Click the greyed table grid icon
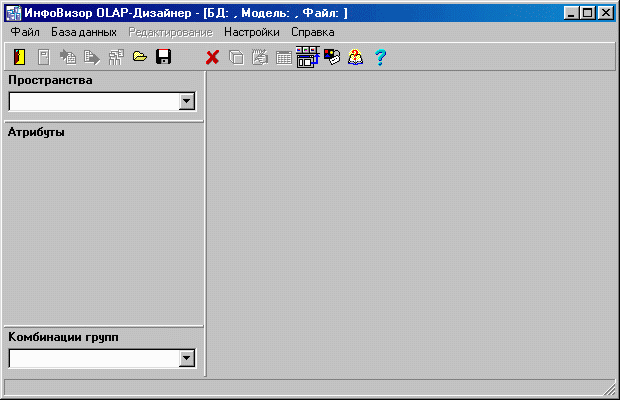The image size is (620, 400). [284, 58]
